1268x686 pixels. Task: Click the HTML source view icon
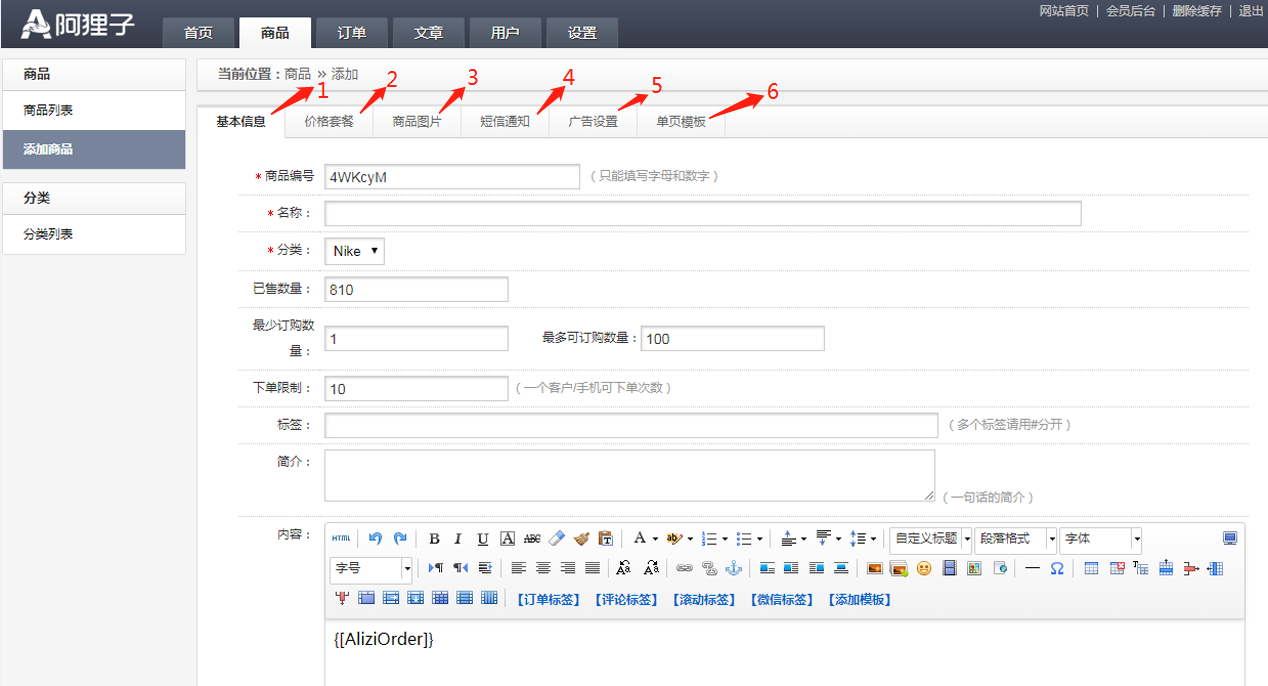point(342,538)
